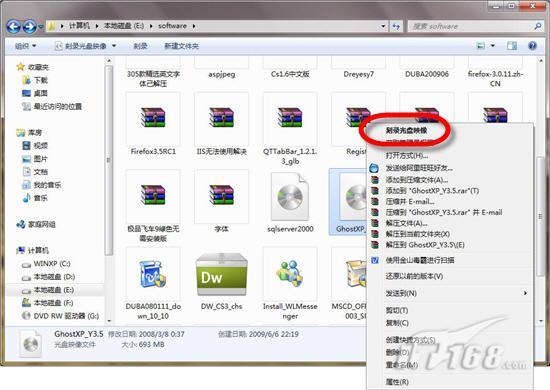This screenshot has width=550, height=390.
Task: Open 下载 in favorites sidebar
Action: [35, 80]
